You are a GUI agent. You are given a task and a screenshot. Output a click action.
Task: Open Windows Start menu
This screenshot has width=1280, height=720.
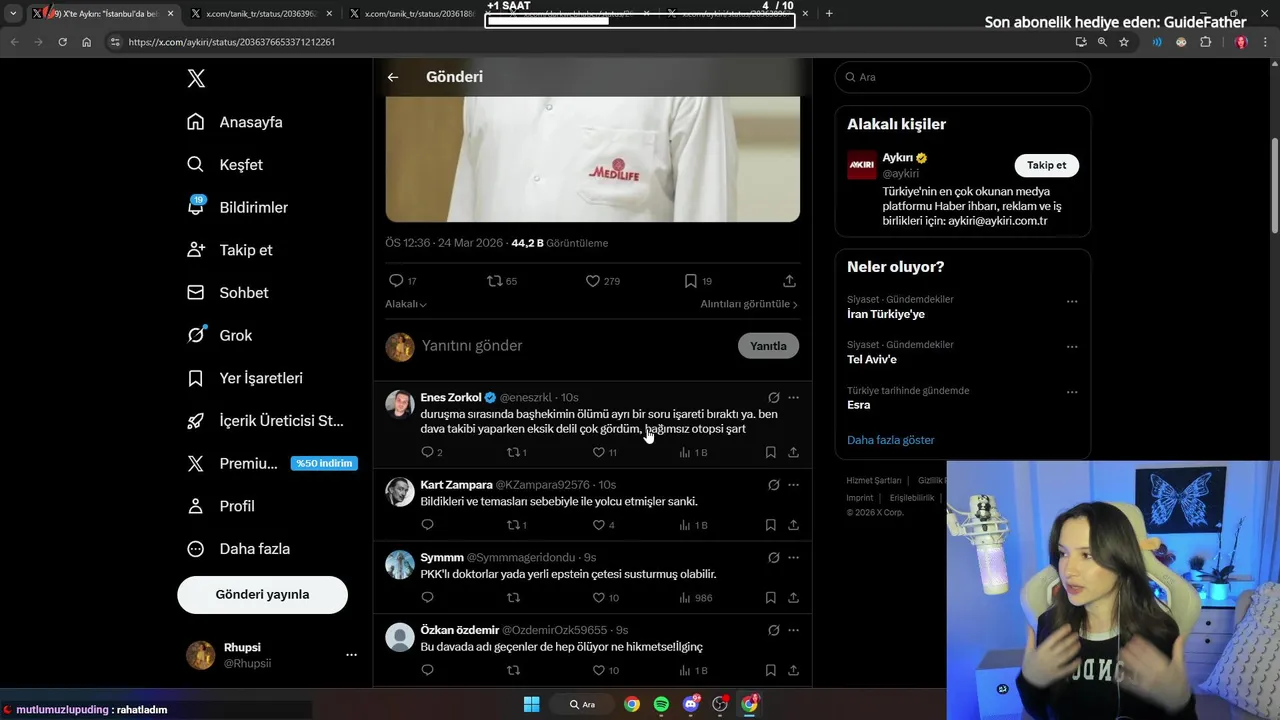tap(532, 704)
